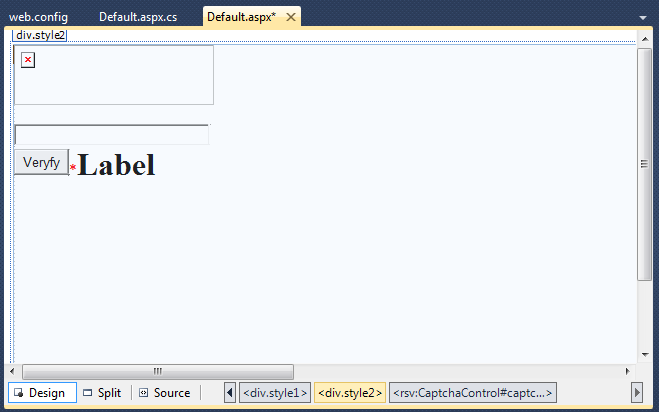Switch to Source view
Image resolution: width=659 pixels, height=412 pixels.
(165, 393)
